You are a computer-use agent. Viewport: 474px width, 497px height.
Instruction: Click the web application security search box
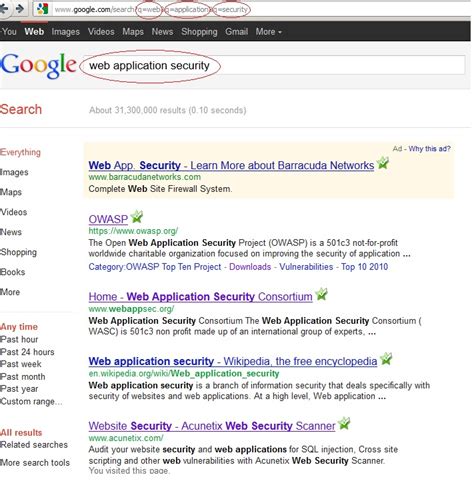[273, 65]
